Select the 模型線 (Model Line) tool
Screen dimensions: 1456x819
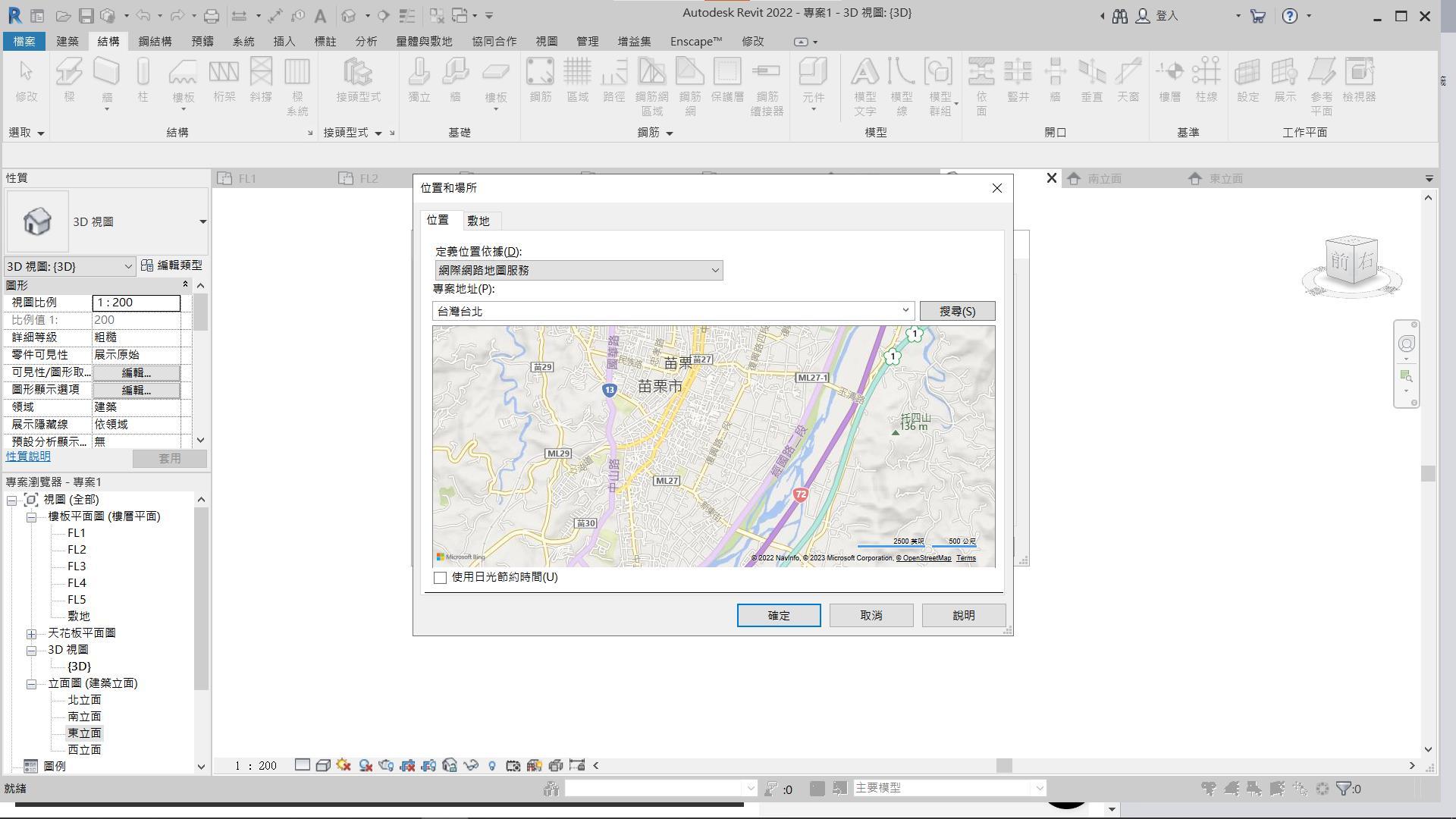tap(901, 87)
